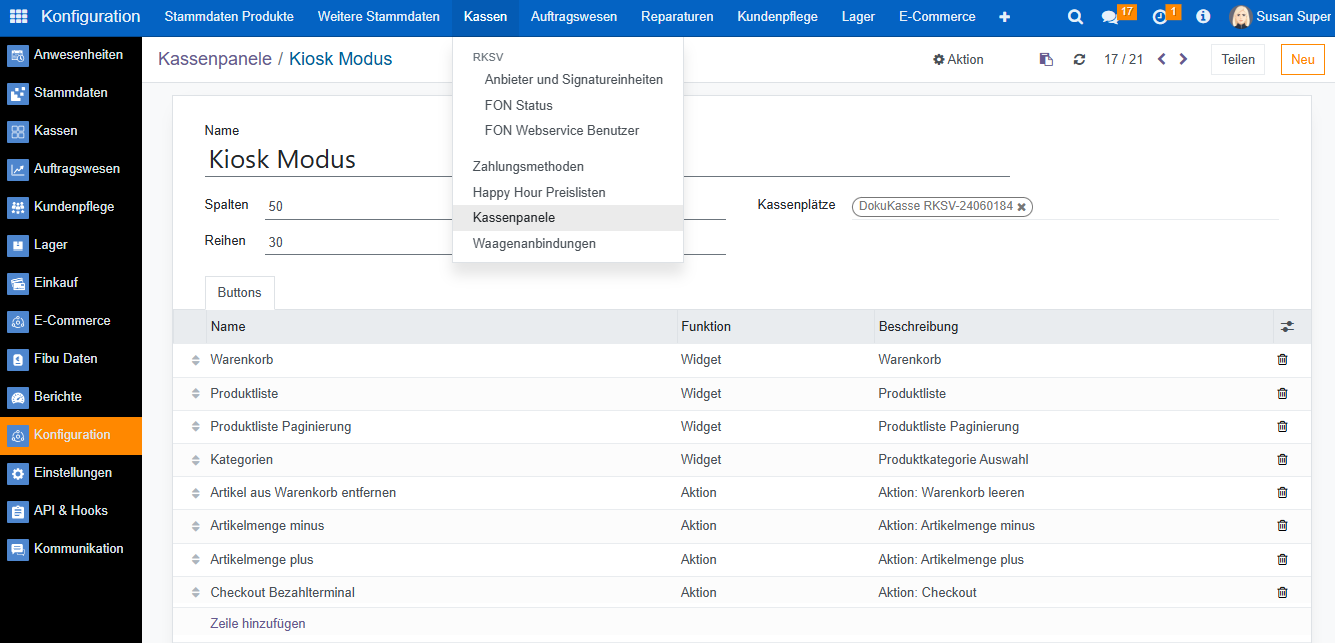
Task: Choose Zahlungsmethoden in the dropdown menu
Action: 528,167
